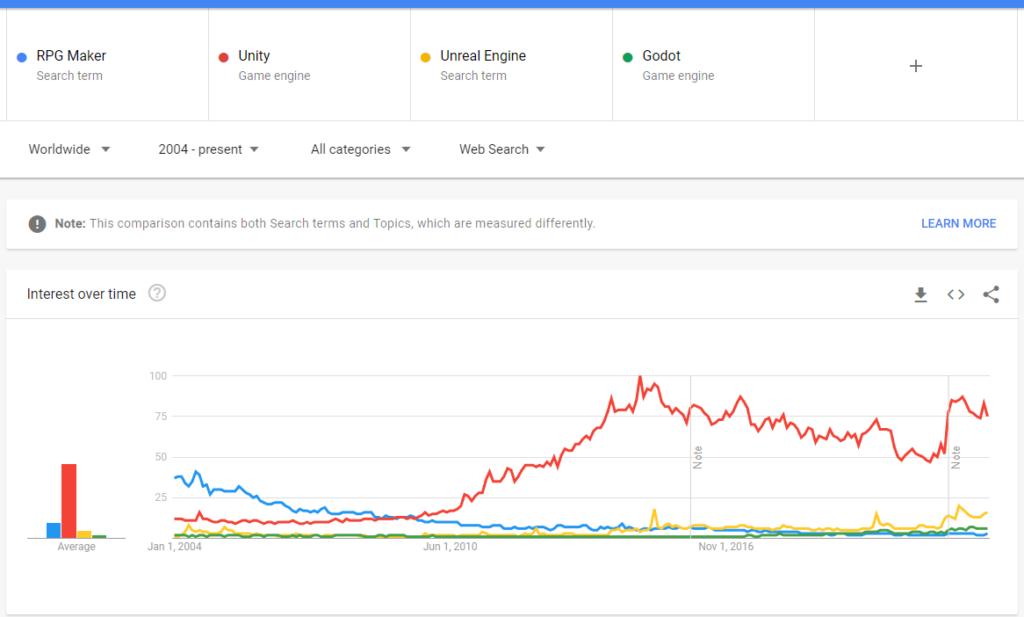1024x617 pixels.
Task: Download the Interest over time data
Action: pos(921,294)
